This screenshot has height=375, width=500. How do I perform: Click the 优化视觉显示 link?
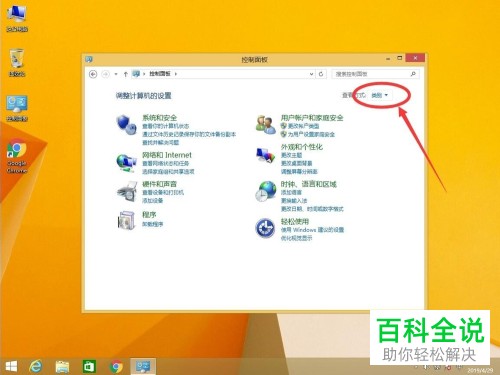tap(297, 238)
